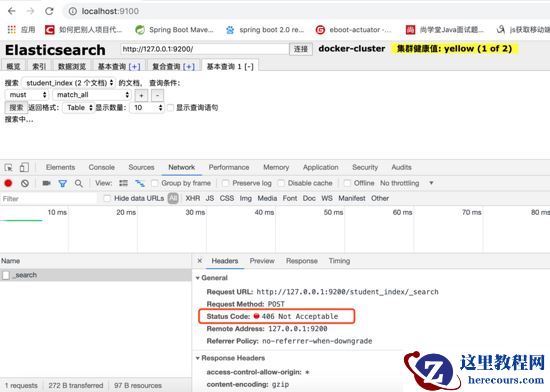Screen dimensions: 550x392
Task: Toggle the device toolbar icon
Action: point(24,168)
